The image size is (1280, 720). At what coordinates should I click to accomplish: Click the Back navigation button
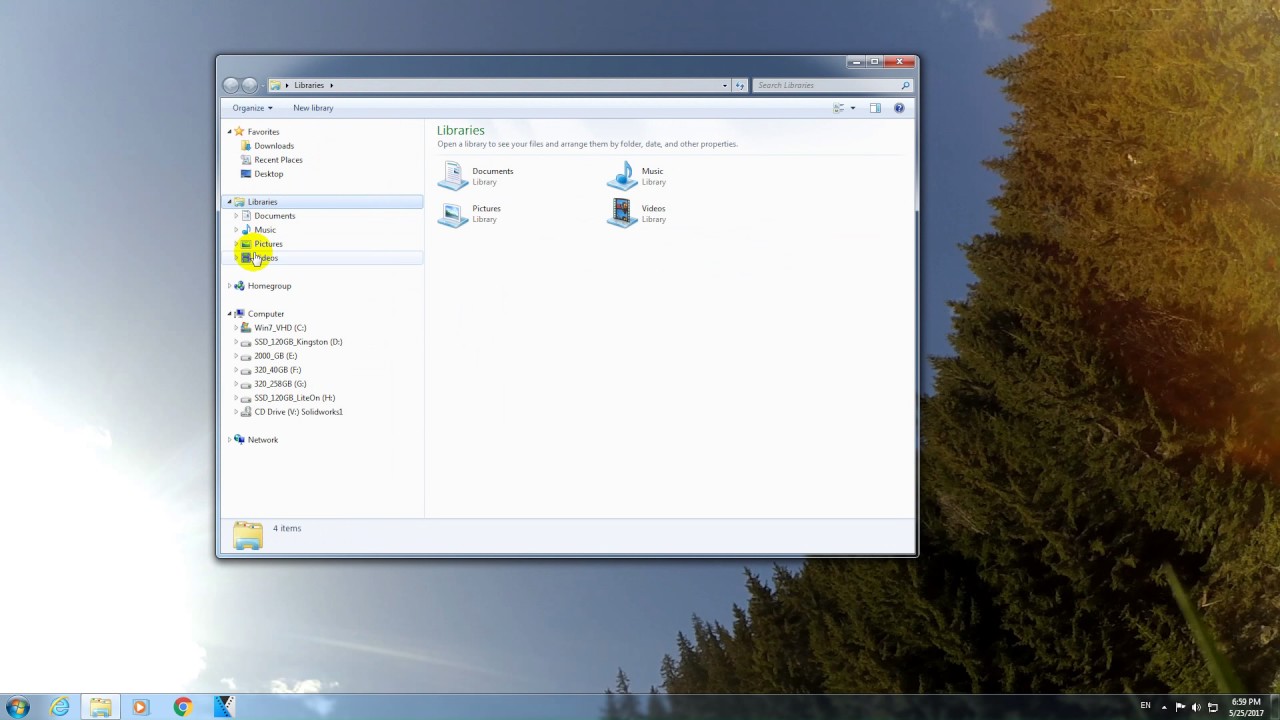(x=231, y=85)
